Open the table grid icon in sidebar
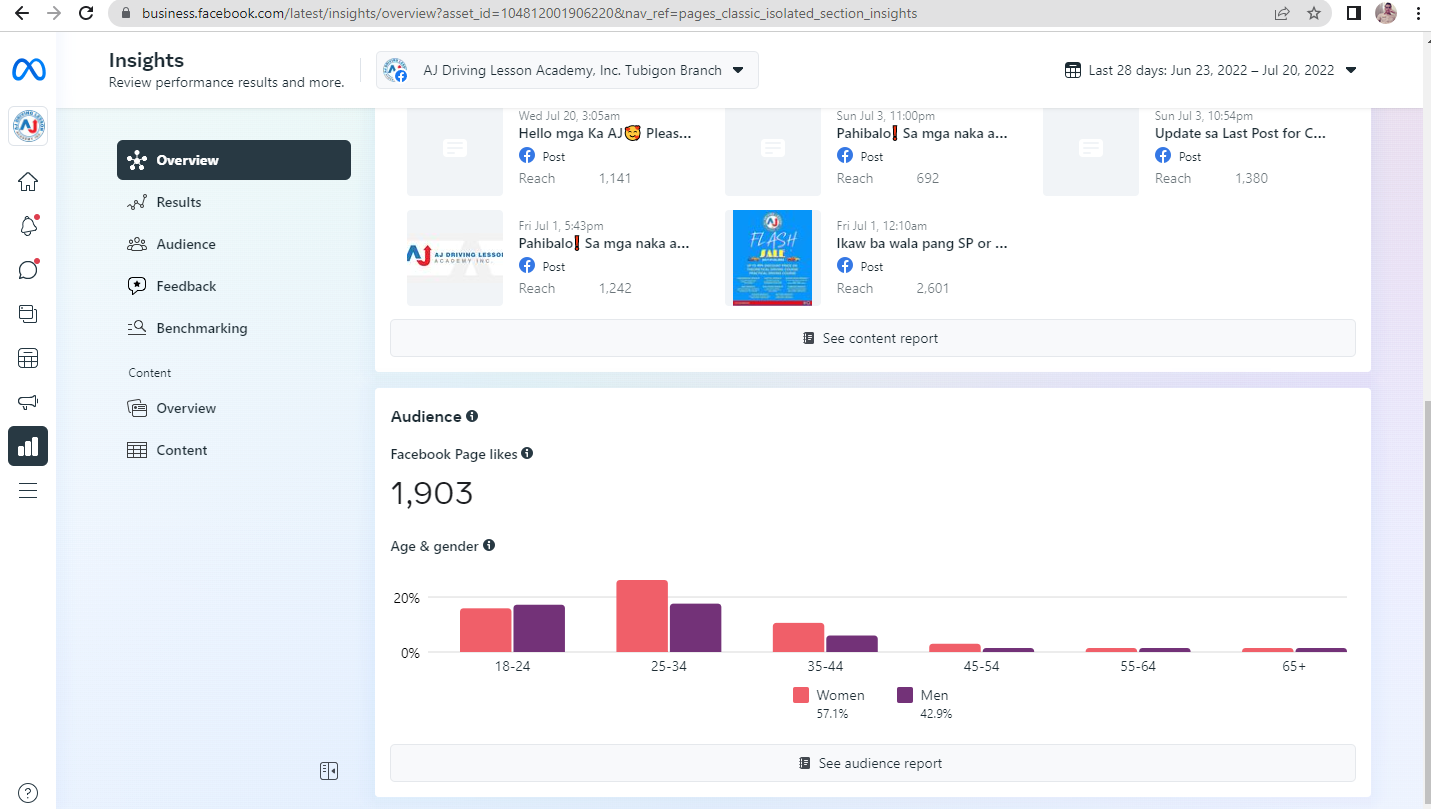The image size is (1431, 809). [28, 358]
